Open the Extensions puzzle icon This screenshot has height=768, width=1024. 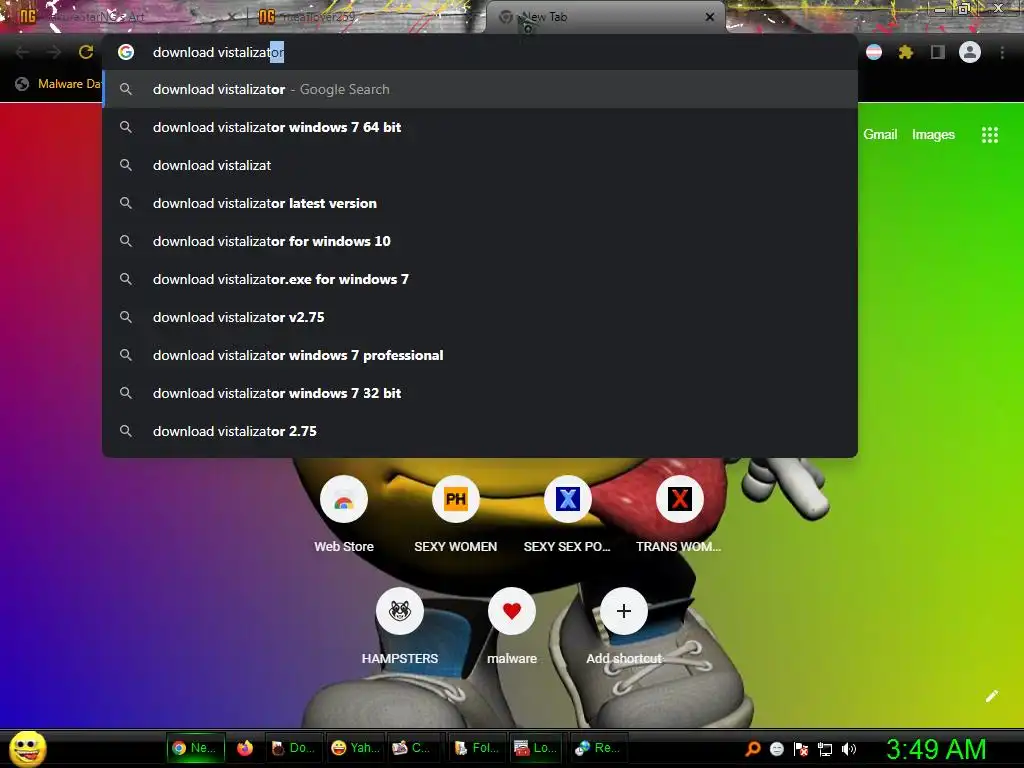tap(905, 52)
